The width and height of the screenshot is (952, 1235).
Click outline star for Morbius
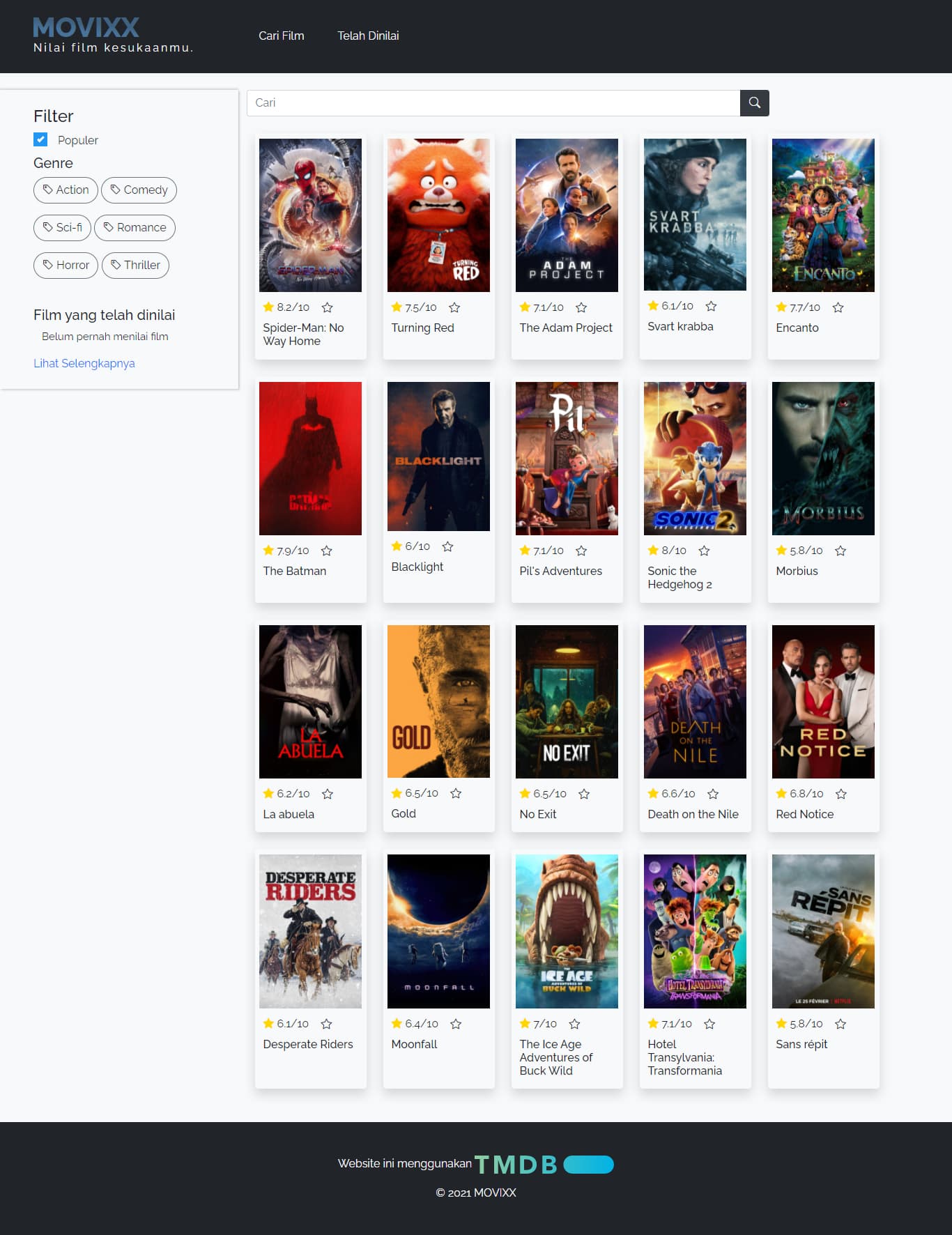click(x=840, y=551)
